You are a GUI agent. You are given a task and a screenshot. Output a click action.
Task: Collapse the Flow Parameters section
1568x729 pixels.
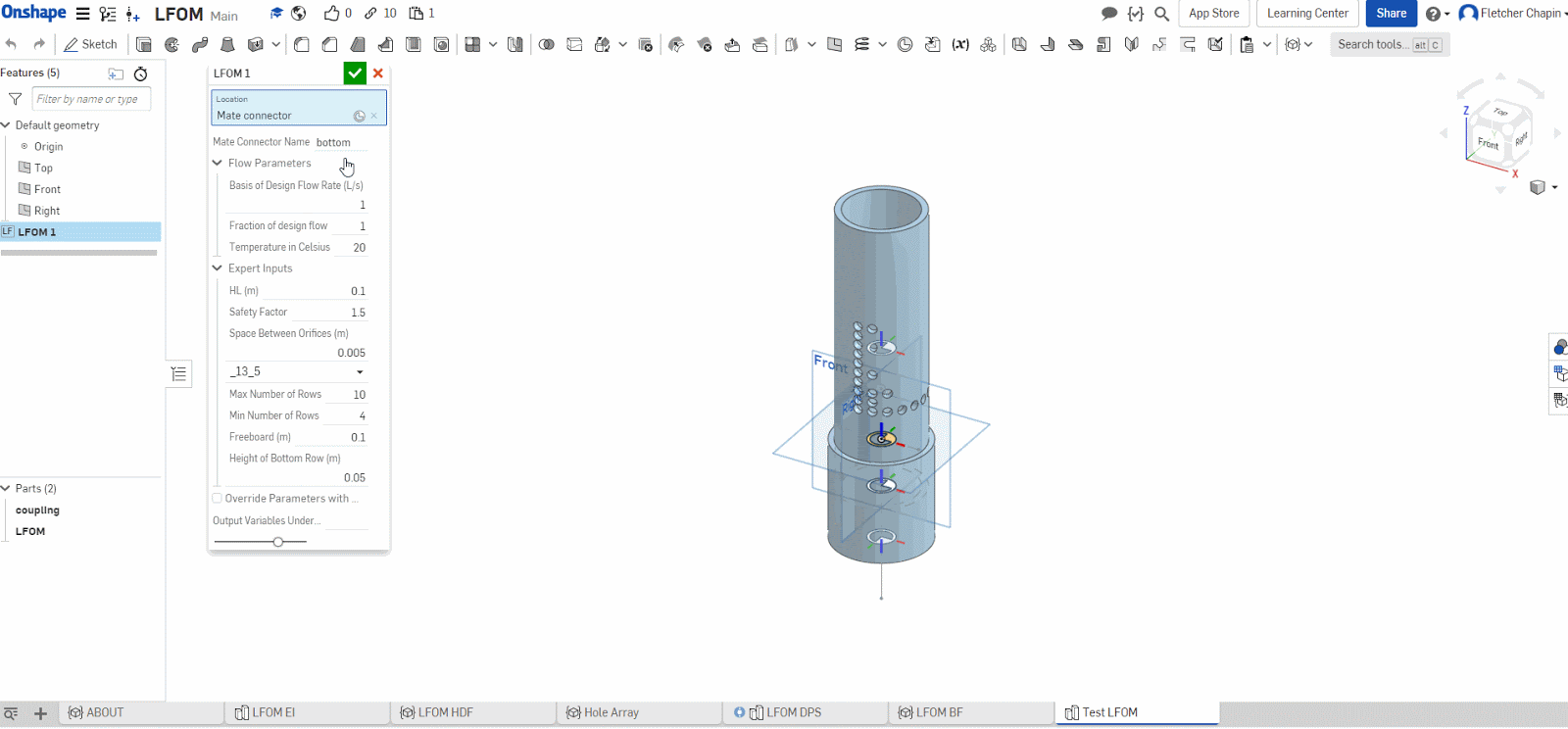click(218, 163)
